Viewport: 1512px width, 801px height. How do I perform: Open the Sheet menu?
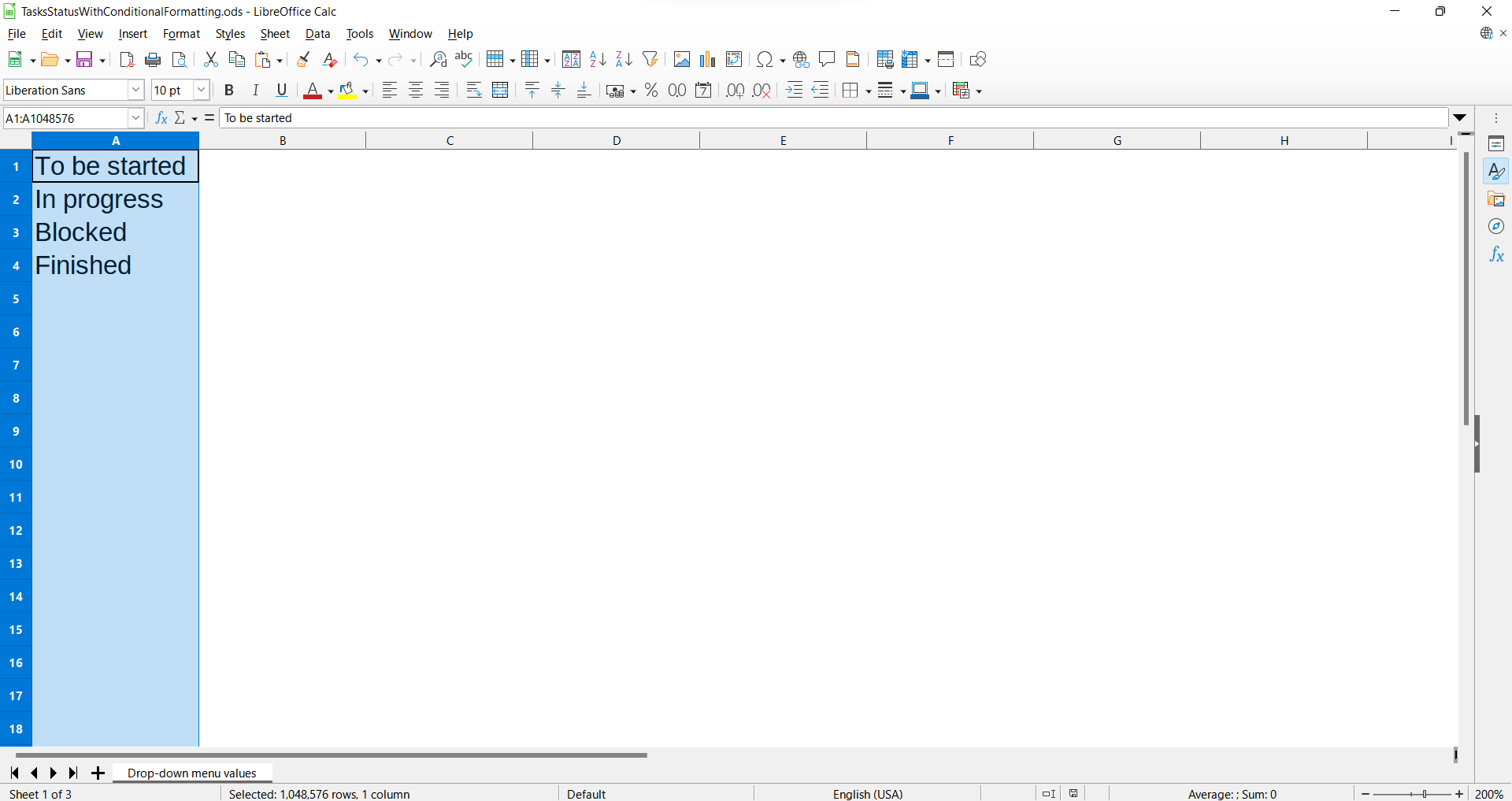[275, 34]
